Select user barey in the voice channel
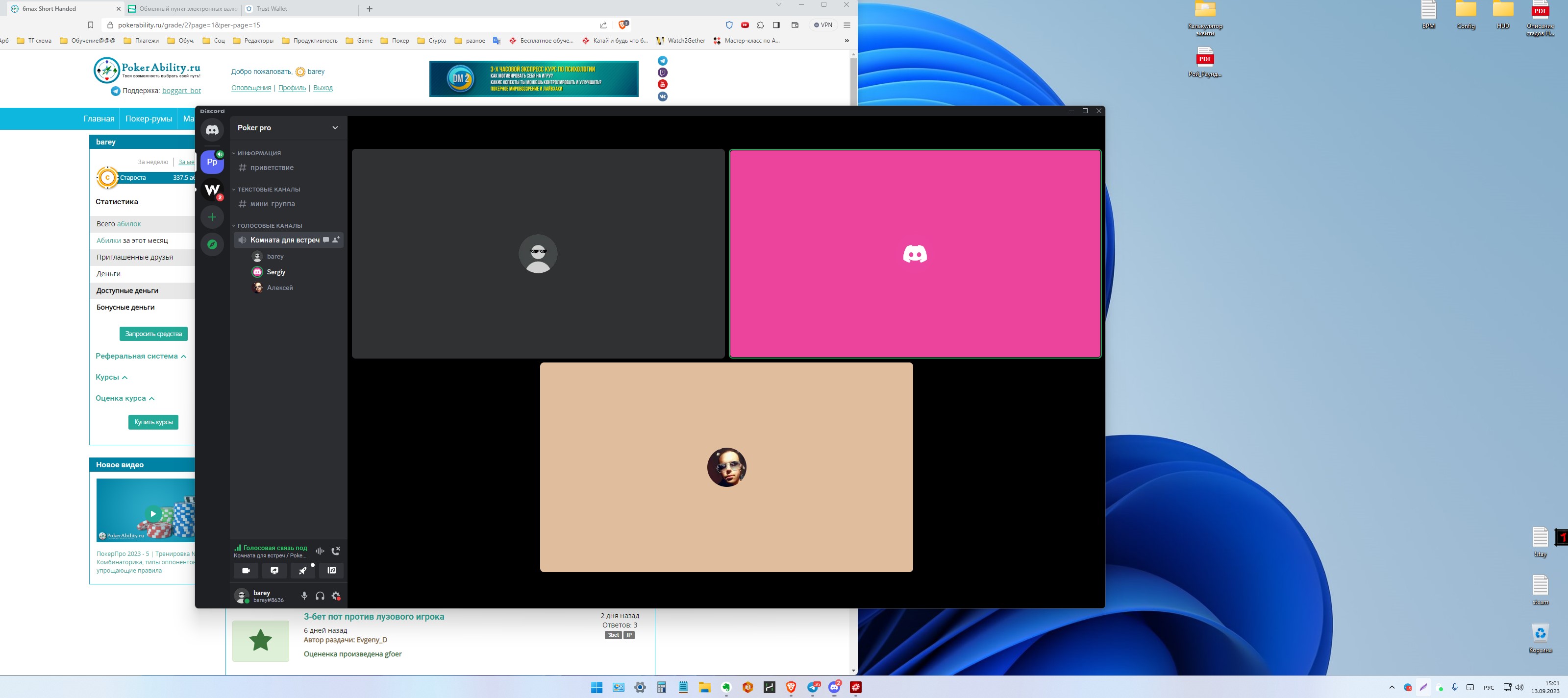Screen dimensions: 1568x698 pyautogui.click(x=275, y=256)
